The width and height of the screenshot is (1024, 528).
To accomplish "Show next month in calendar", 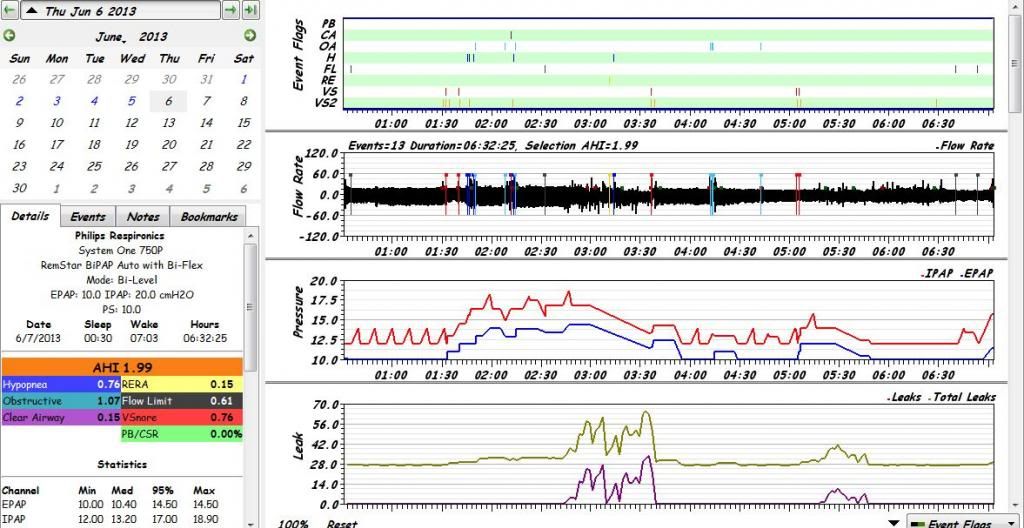I will [x=249, y=36].
